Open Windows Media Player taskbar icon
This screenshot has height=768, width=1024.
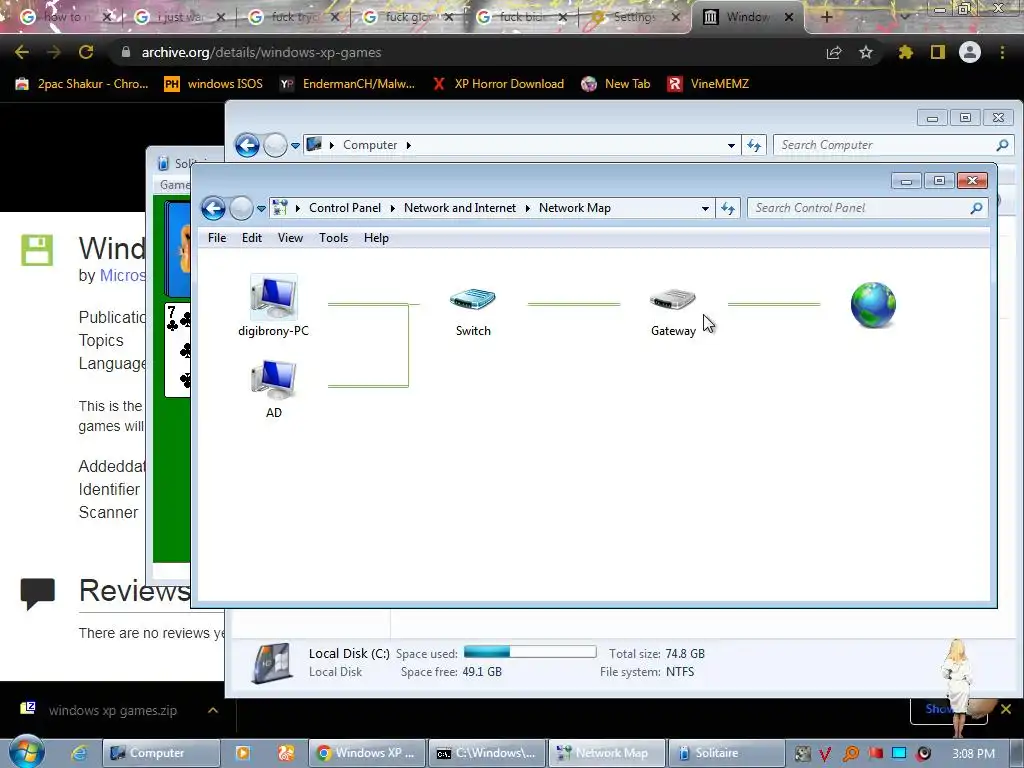click(242, 753)
